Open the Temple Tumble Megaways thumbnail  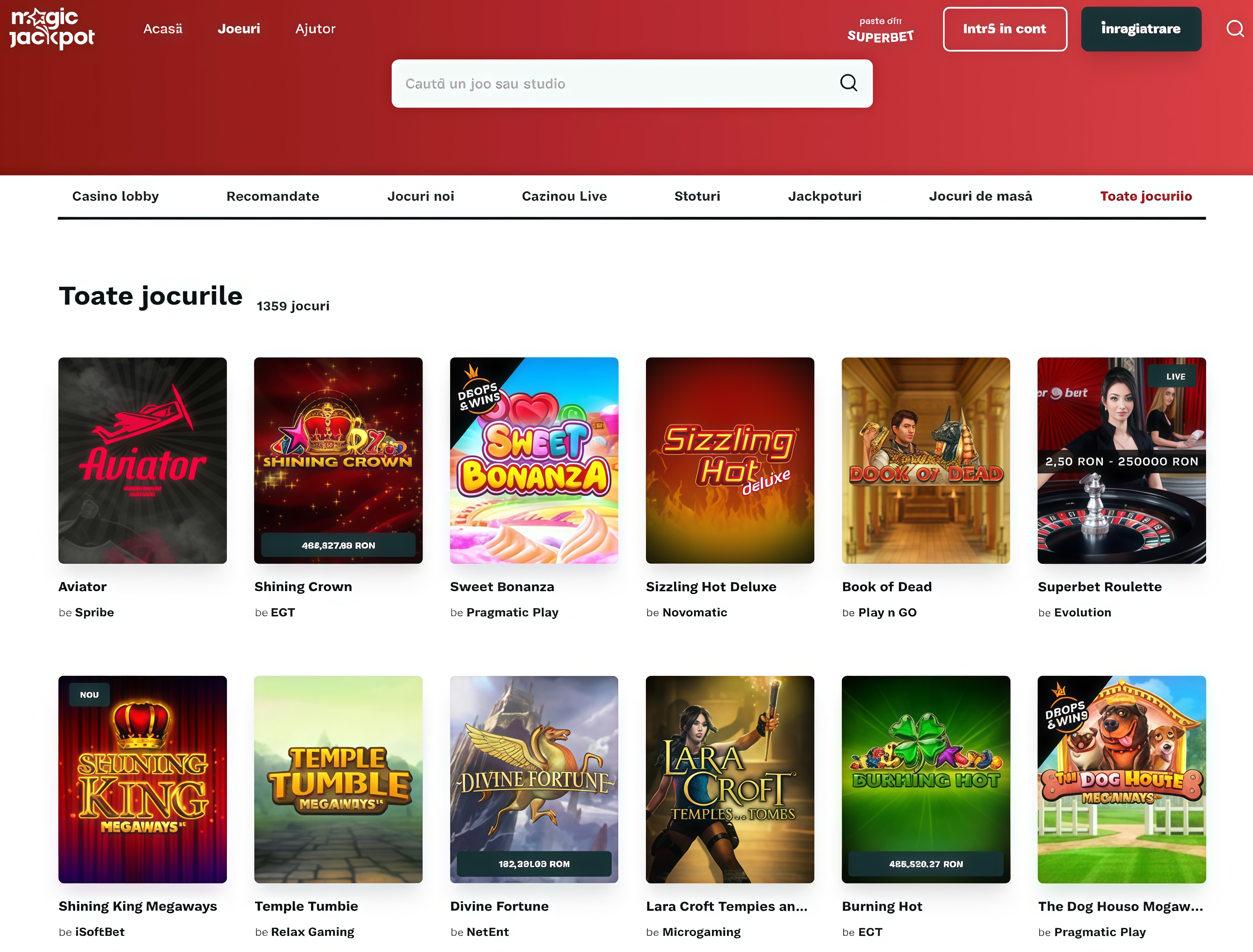coord(338,779)
